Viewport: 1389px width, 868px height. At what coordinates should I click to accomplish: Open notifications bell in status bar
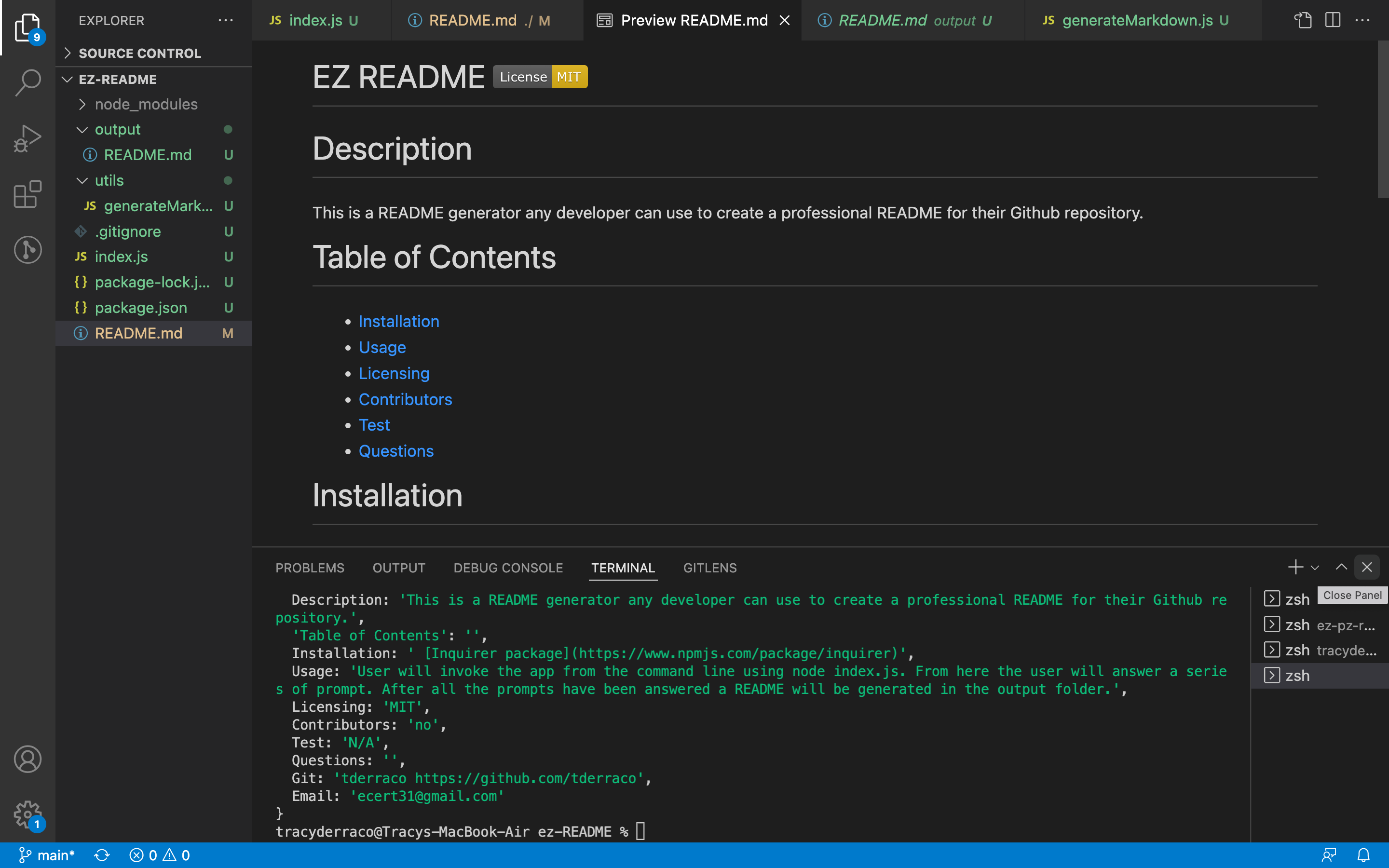[1364, 855]
